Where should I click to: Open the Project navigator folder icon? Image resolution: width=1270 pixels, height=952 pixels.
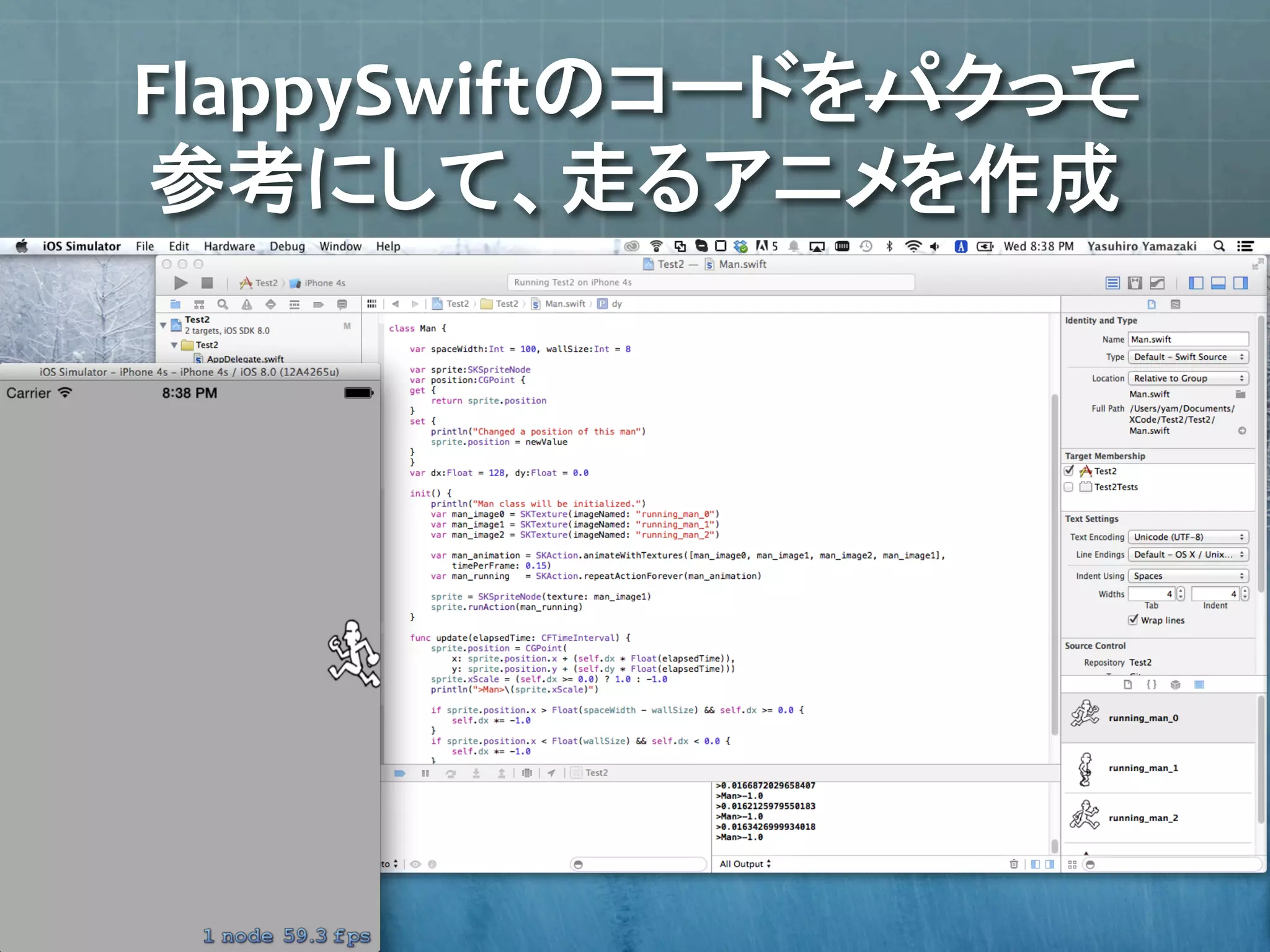(x=175, y=304)
